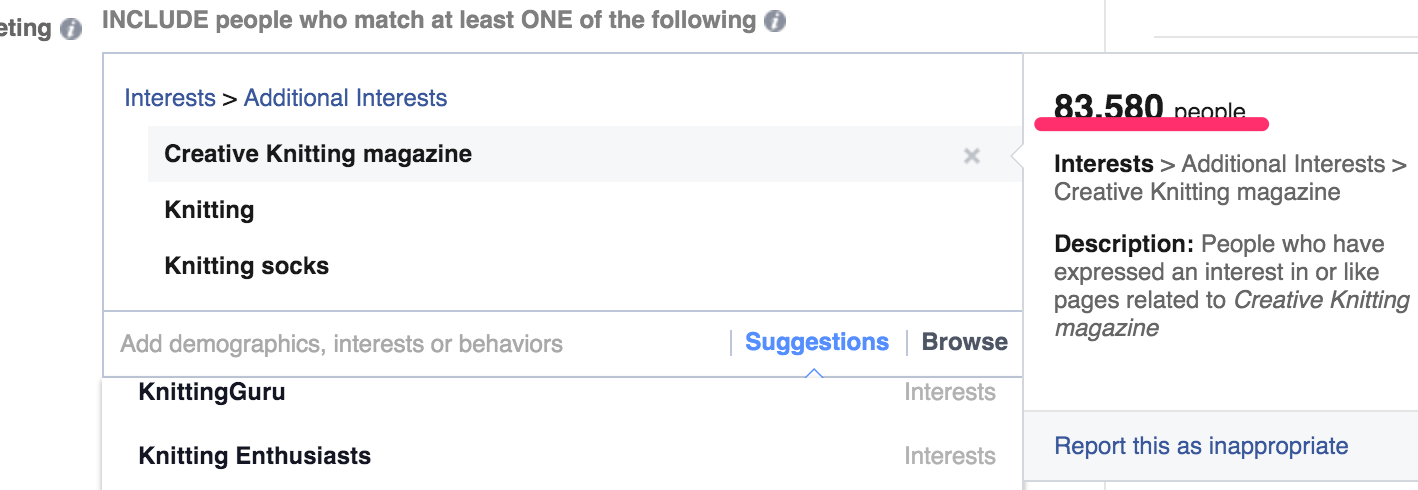Screen dimensions: 1418x490
Task: Click the INCLUDE people who match heading
Action: (x=429, y=20)
